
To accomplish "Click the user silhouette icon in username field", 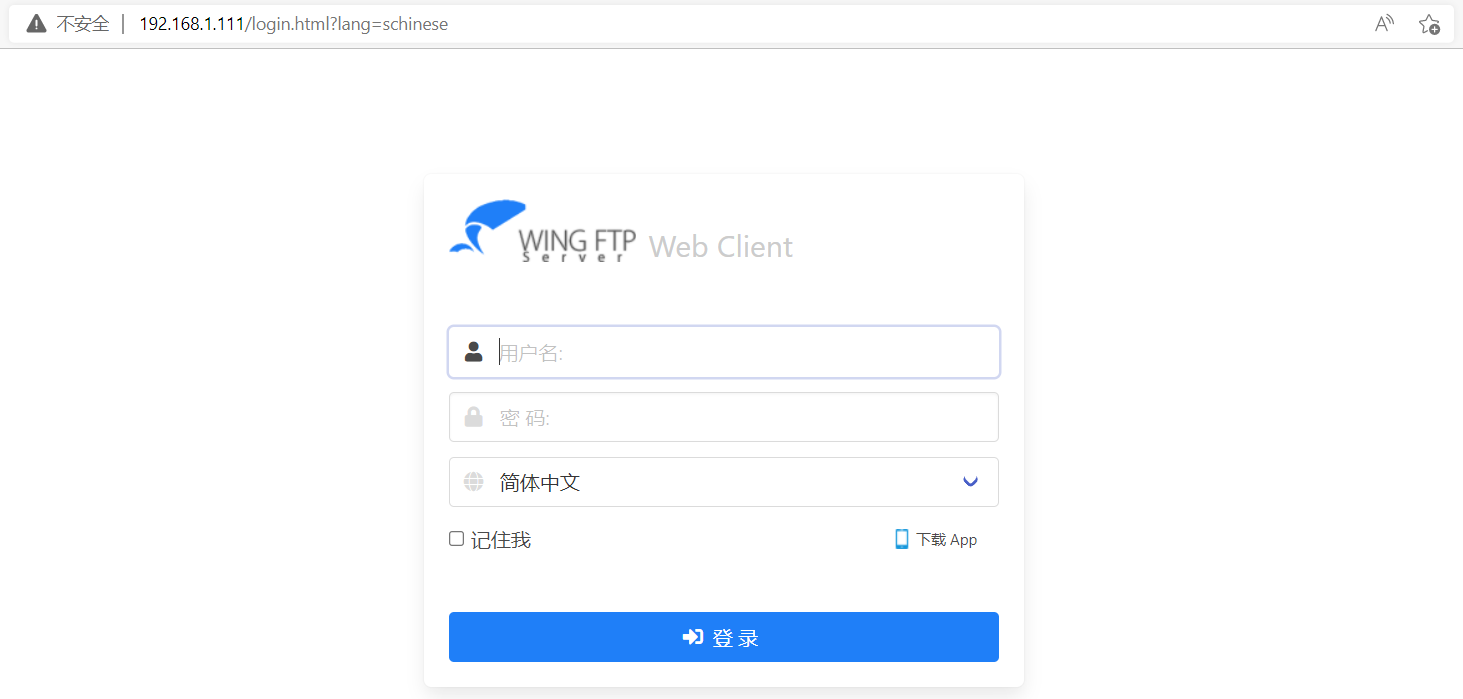I will [474, 352].
